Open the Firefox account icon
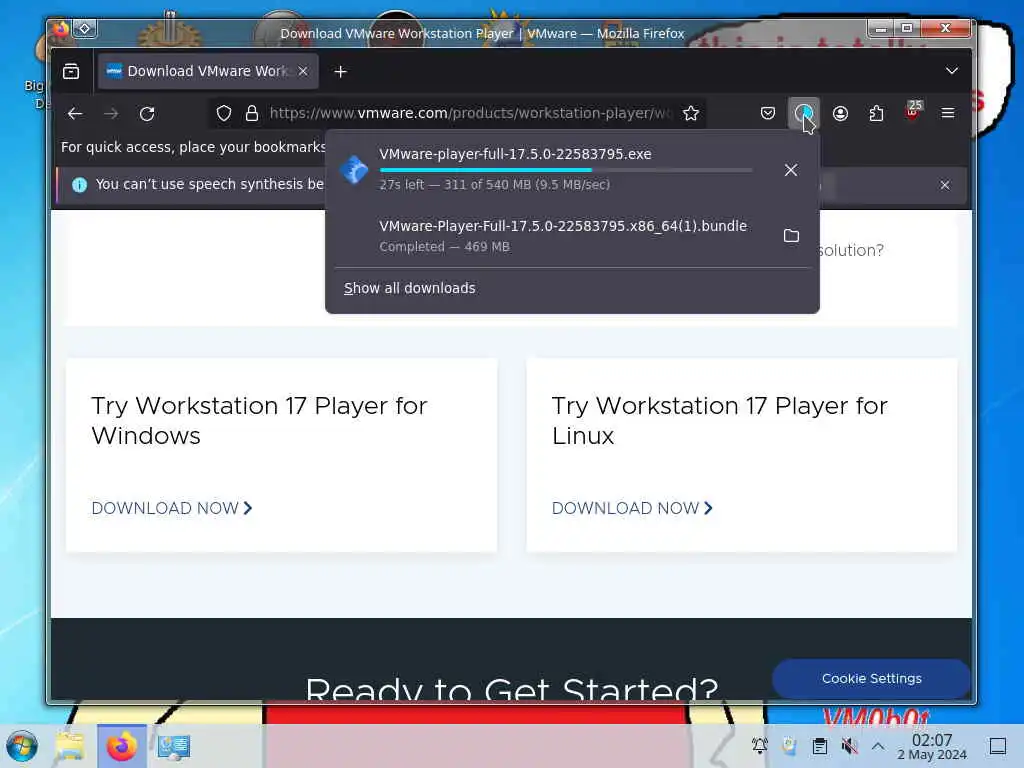This screenshot has height=768, width=1024. [x=840, y=114]
